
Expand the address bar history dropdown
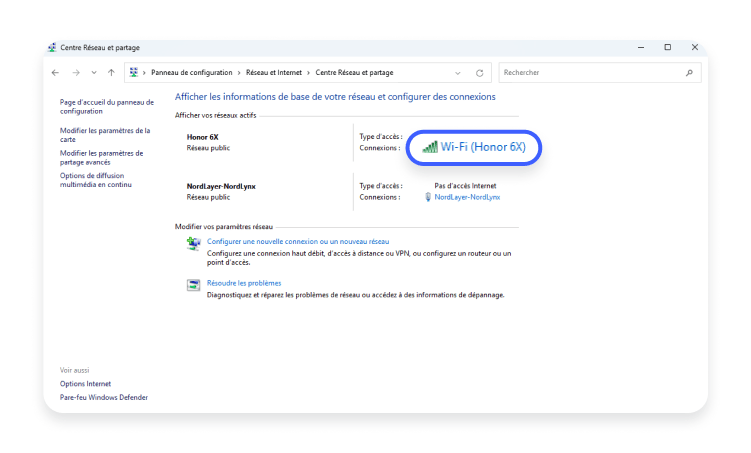458,73
